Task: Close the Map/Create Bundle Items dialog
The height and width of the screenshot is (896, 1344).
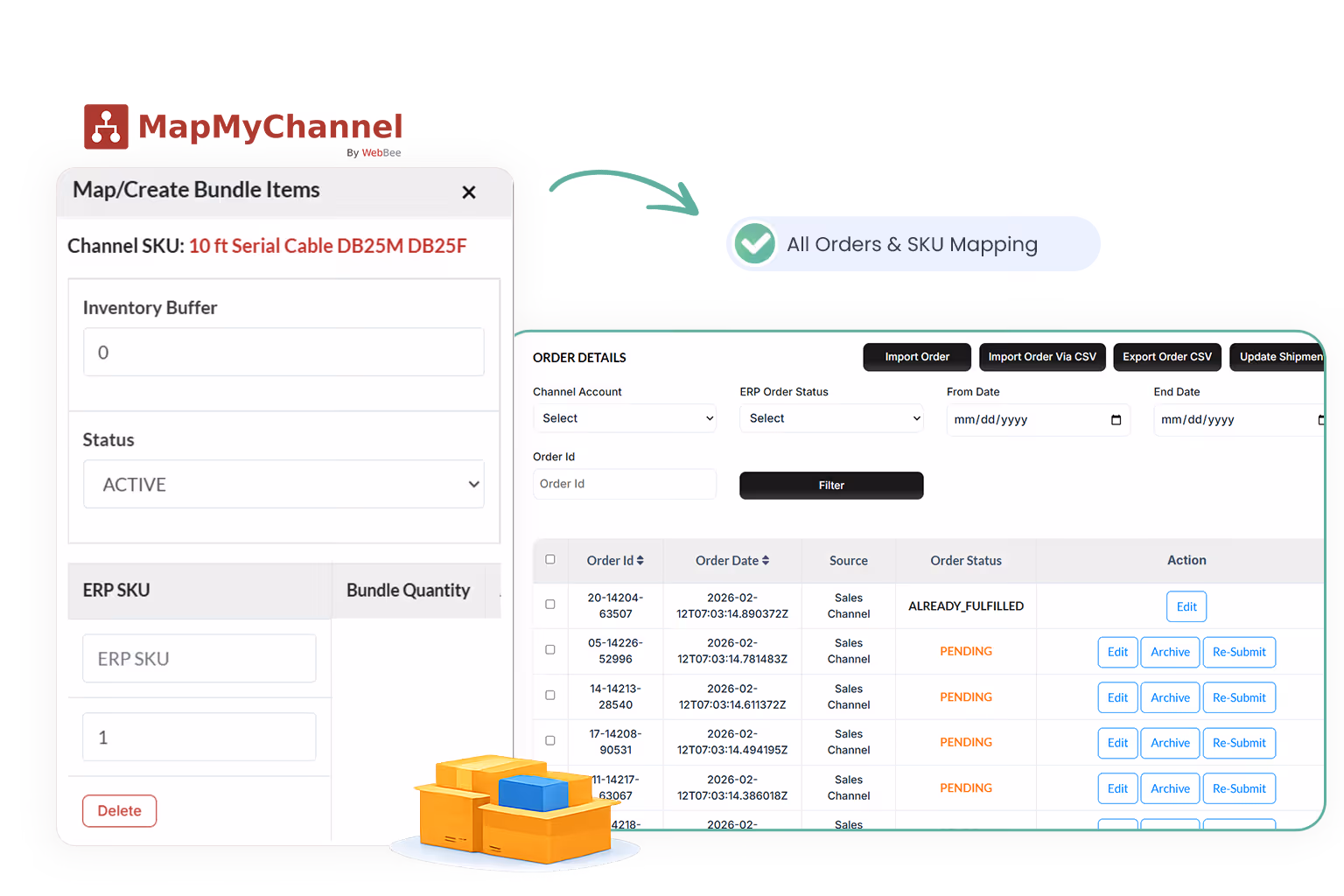Action: [468, 192]
